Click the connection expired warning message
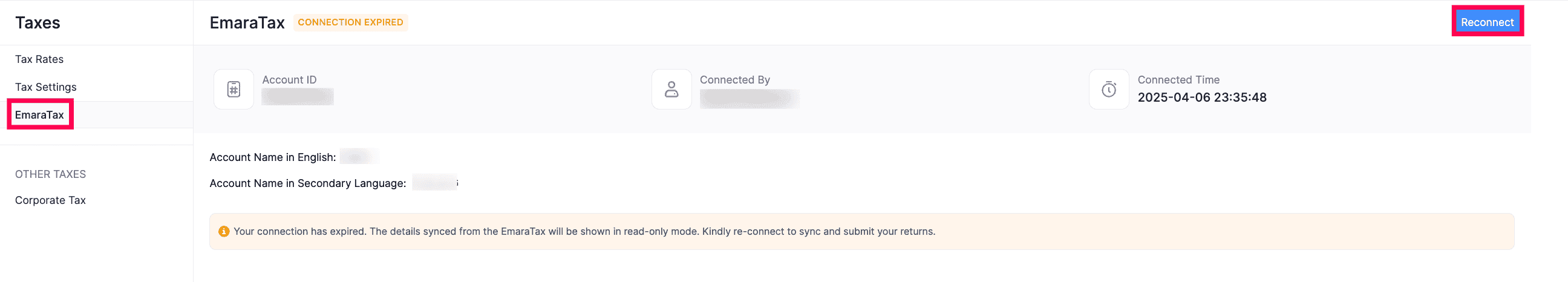Screen dimensions: 1568x282 (x=584, y=231)
